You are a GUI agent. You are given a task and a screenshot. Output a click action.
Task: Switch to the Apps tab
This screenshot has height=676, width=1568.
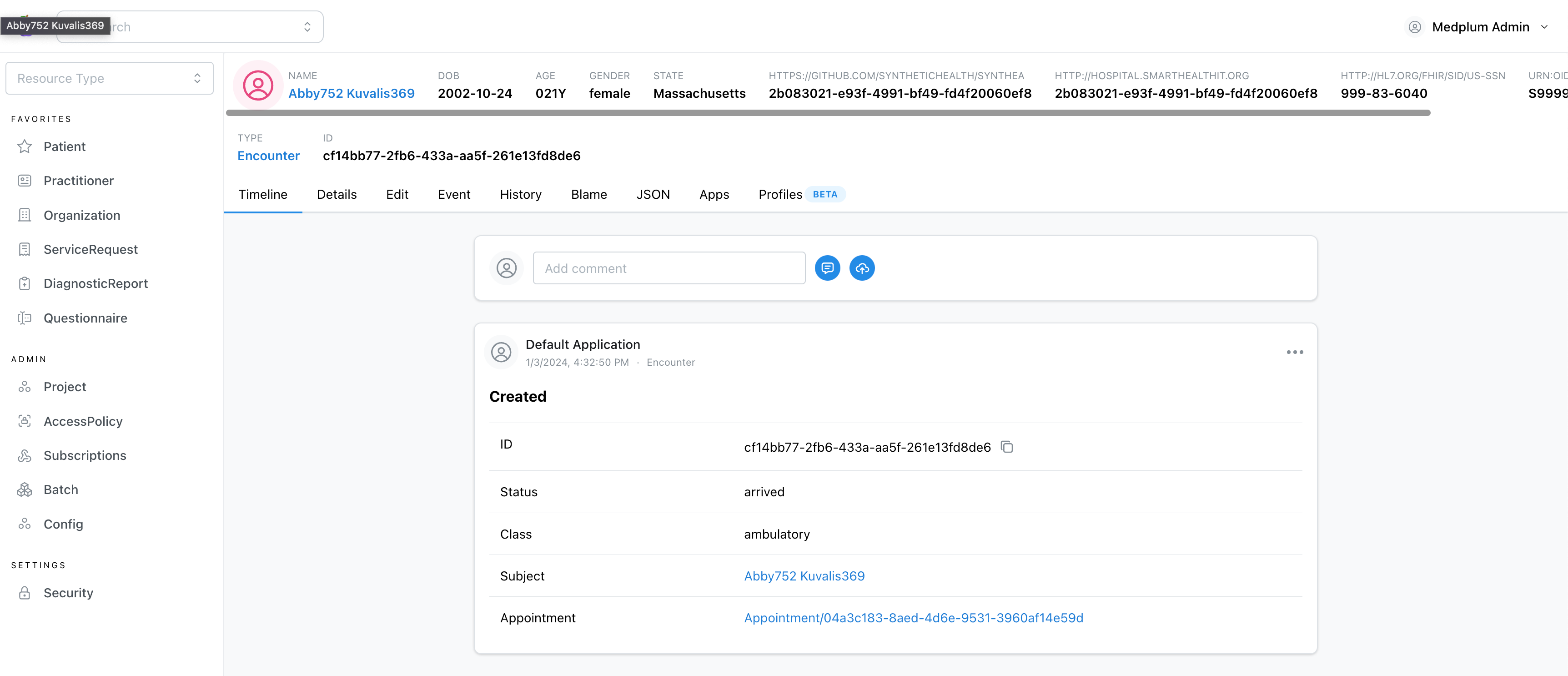coord(714,194)
